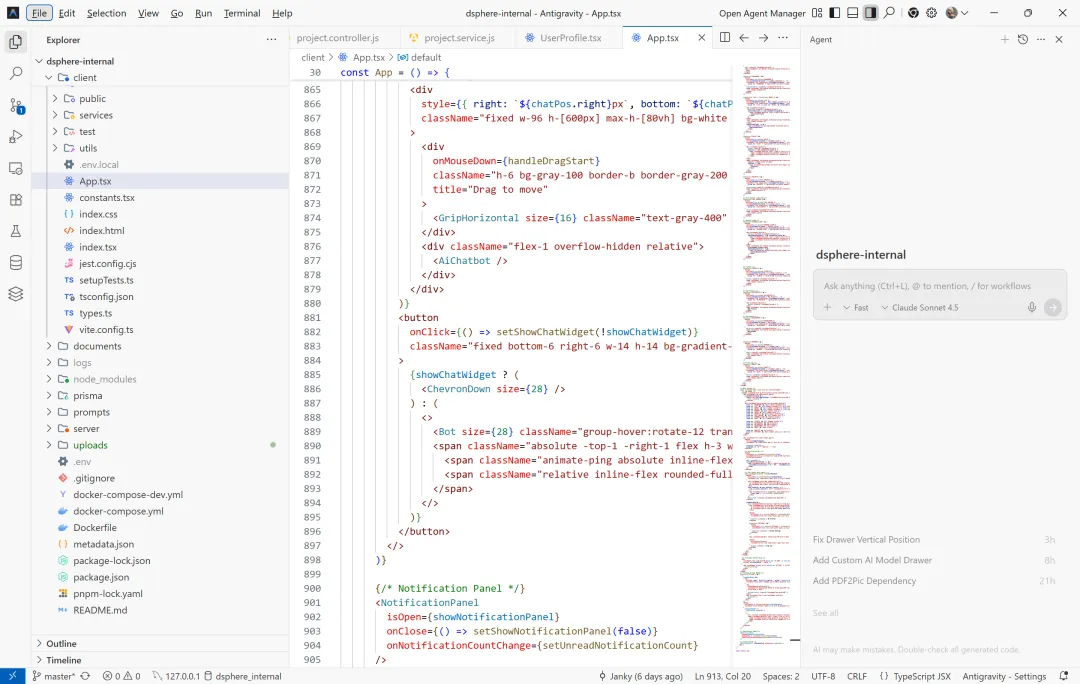Toggle the bottom panel layout button
The image size is (1080, 684).
pos(853,13)
